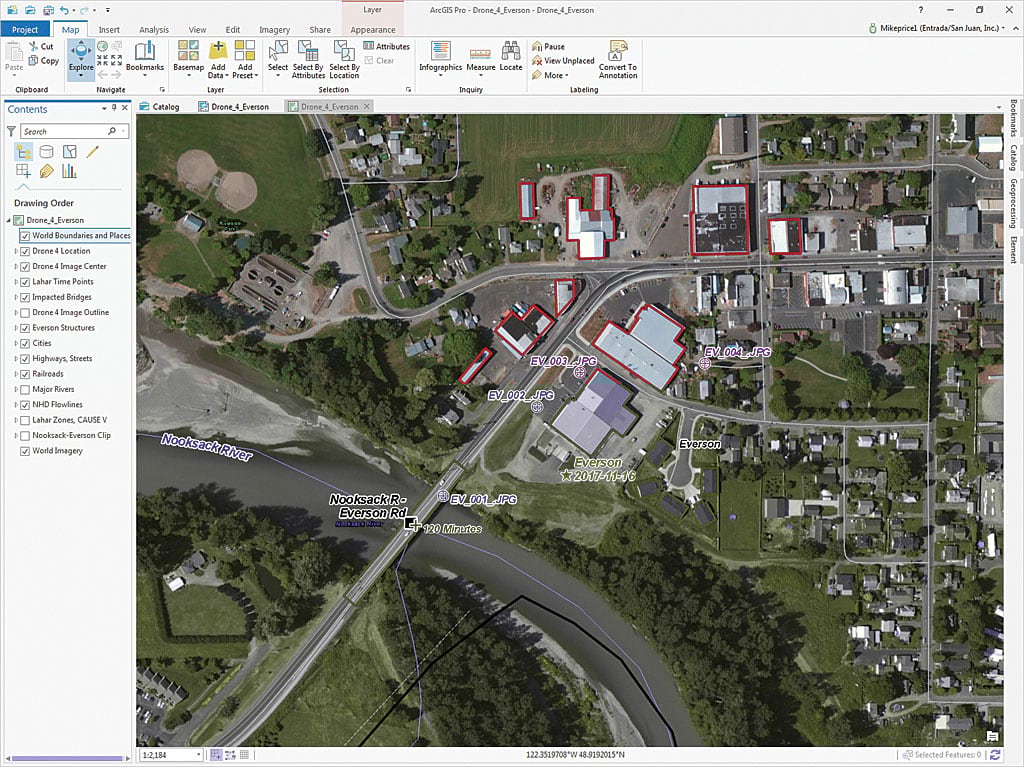Viewport: 1024px width, 767px height.
Task: Uncheck the Lahar Time Points layer
Action: click(25, 282)
